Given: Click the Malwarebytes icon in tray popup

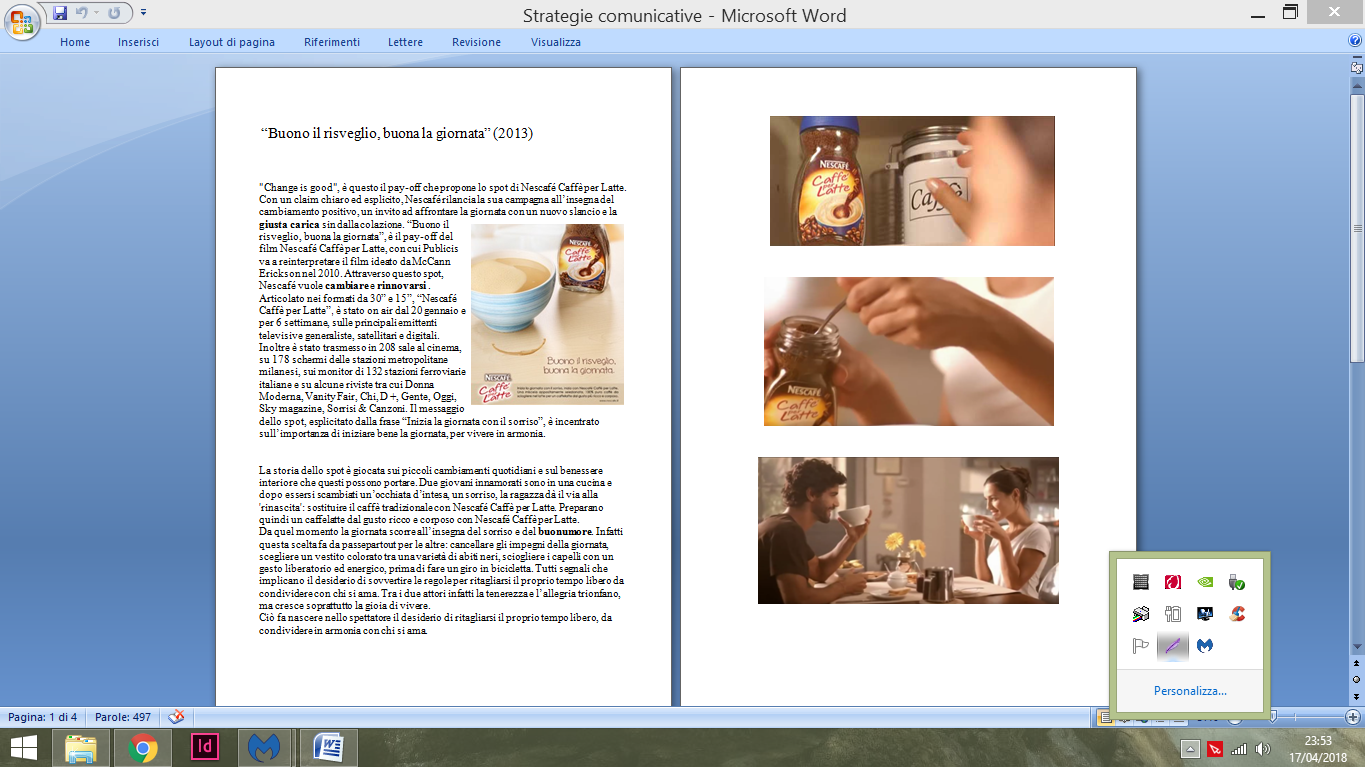Looking at the screenshot, I should [1205, 646].
